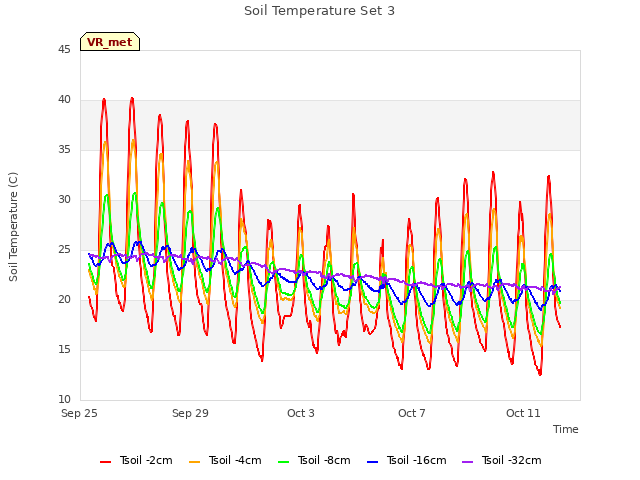Click the Oct 7 x-axis tick label
Image resolution: width=640 pixels, height=480 pixels.
tap(412, 413)
